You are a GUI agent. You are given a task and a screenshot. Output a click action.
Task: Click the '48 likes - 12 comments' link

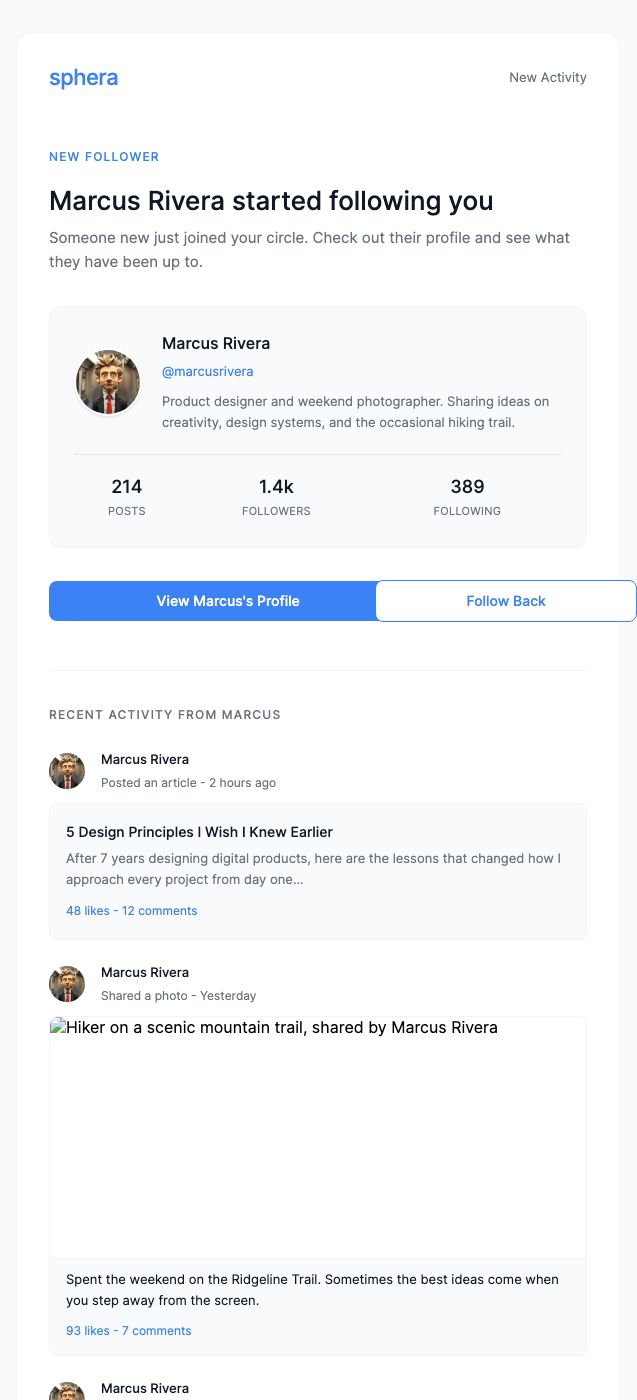(131, 911)
